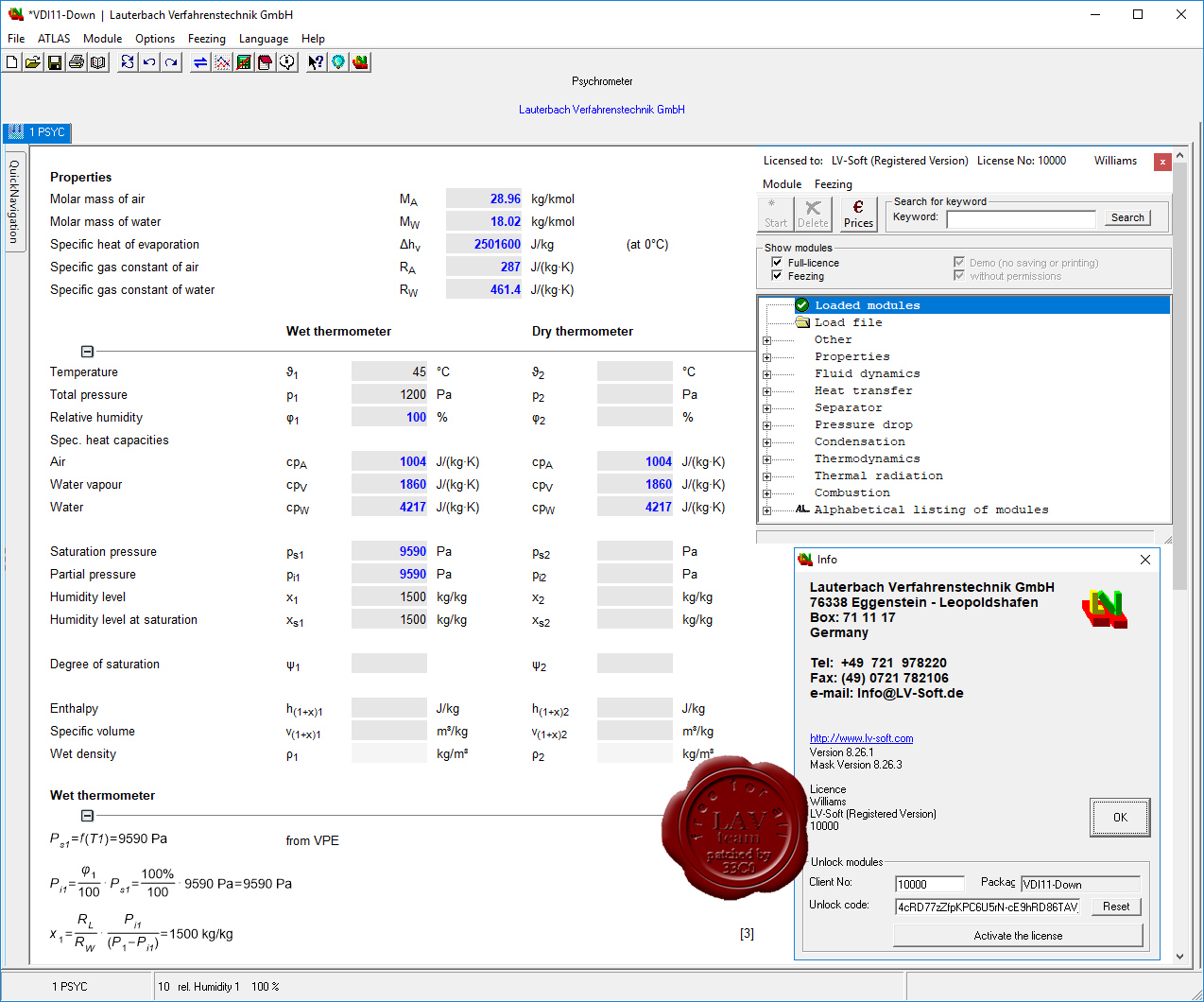Click the LV logo toolbar icon
This screenshot has width=1204, height=1002.
tap(360, 62)
